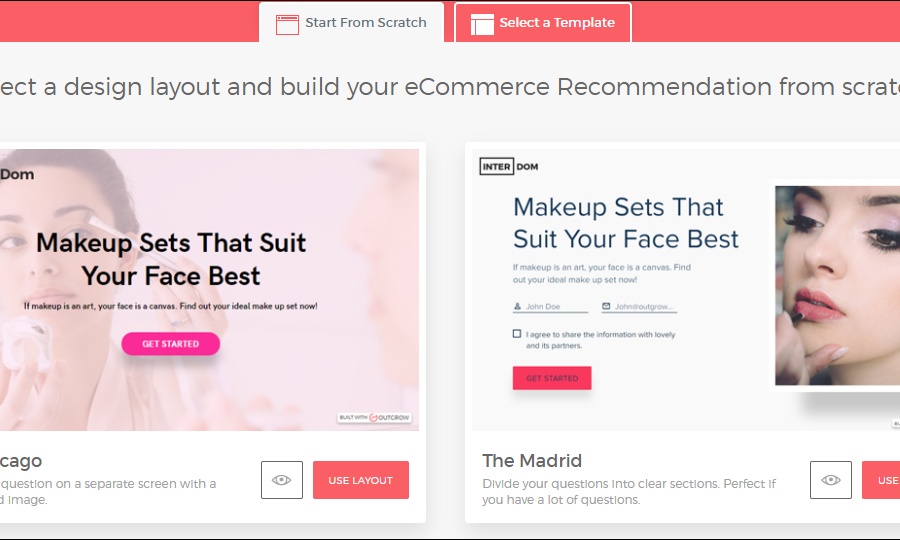Open the Start From Scratch tab
The image size is (900, 540).
[x=351, y=22]
